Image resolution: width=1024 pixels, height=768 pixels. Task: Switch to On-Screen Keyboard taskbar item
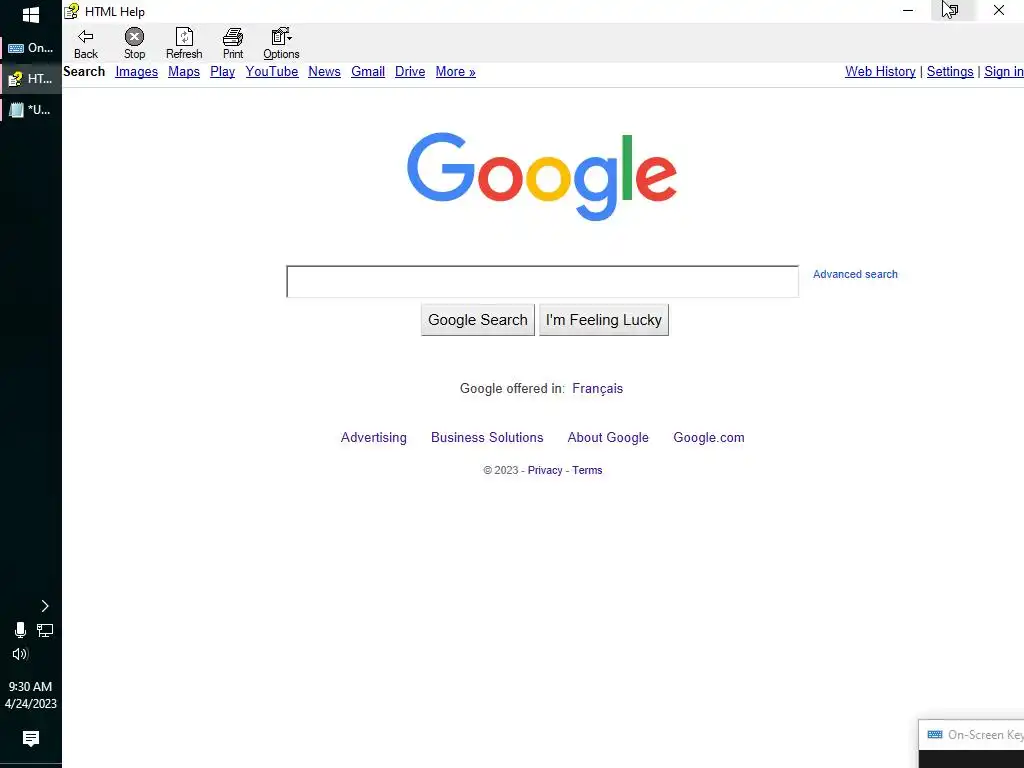[31, 48]
